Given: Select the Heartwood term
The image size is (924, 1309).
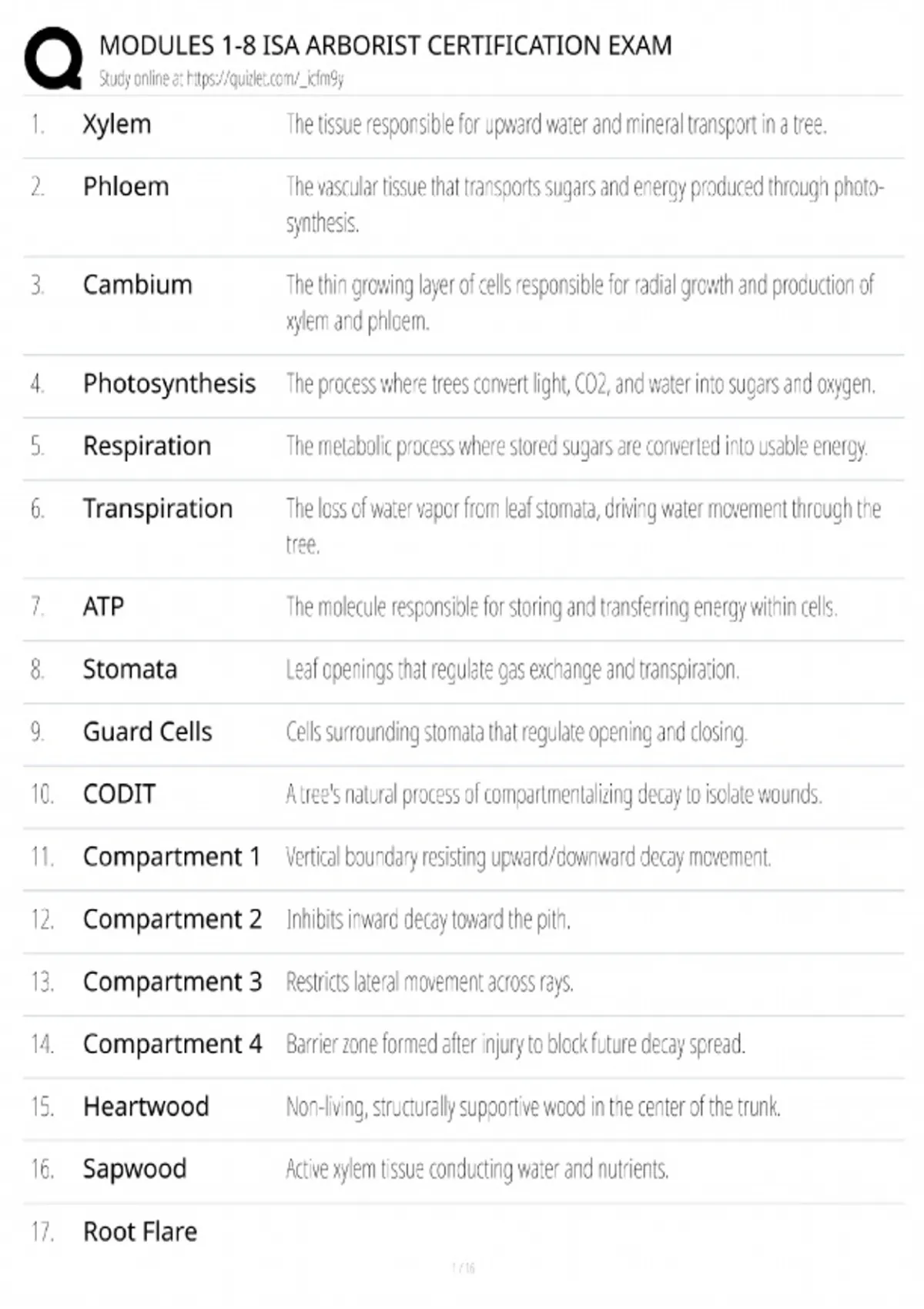Looking at the screenshot, I should coord(146,1106).
